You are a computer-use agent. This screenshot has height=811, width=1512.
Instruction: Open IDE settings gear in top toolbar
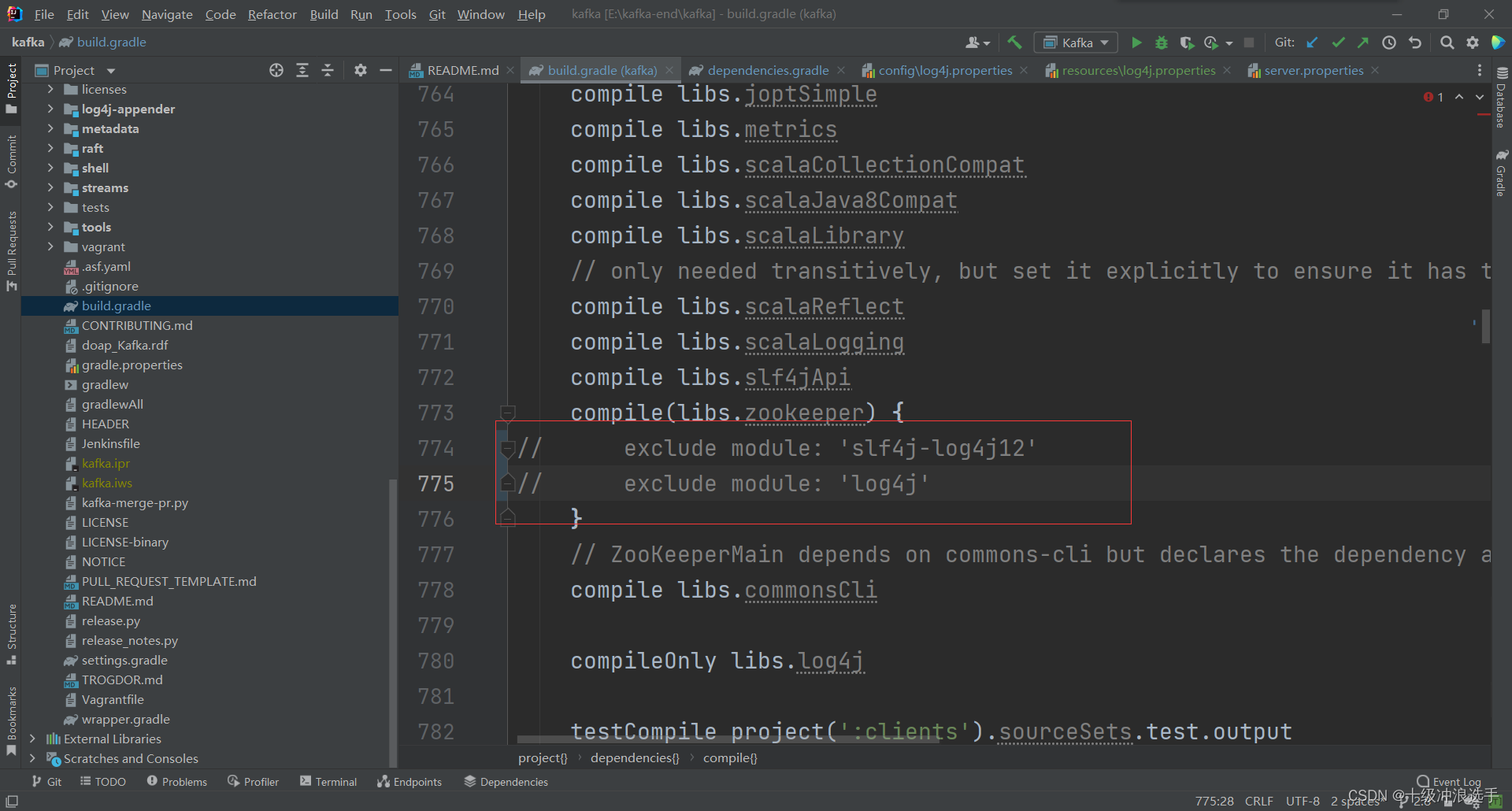[x=1473, y=43]
